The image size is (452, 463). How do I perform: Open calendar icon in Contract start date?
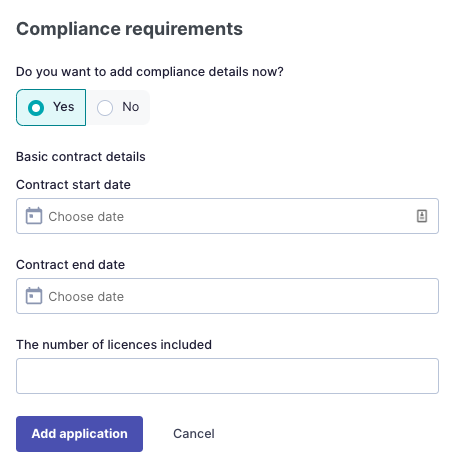[x=34, y=216]
